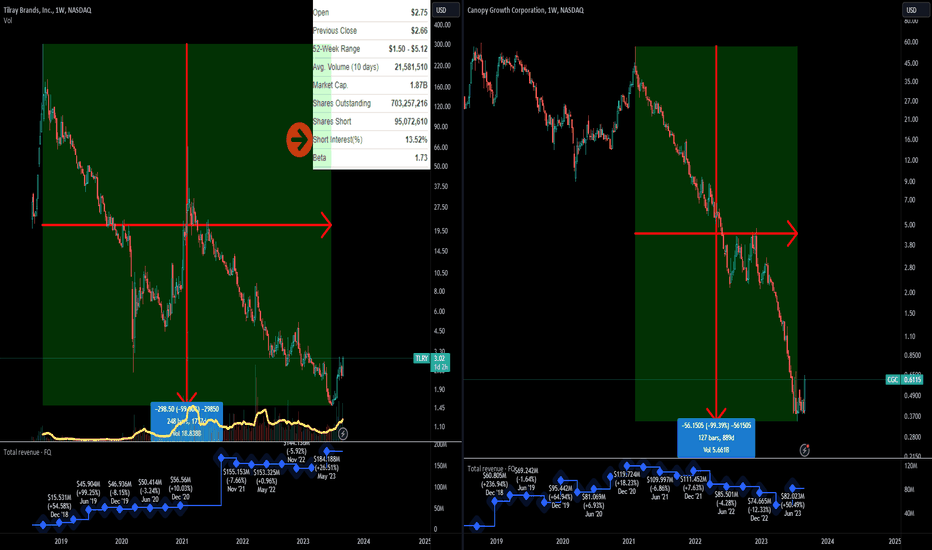
Task: Click Total revenue - FQ label on Canopy pane
Action: [x=491, y=469]
